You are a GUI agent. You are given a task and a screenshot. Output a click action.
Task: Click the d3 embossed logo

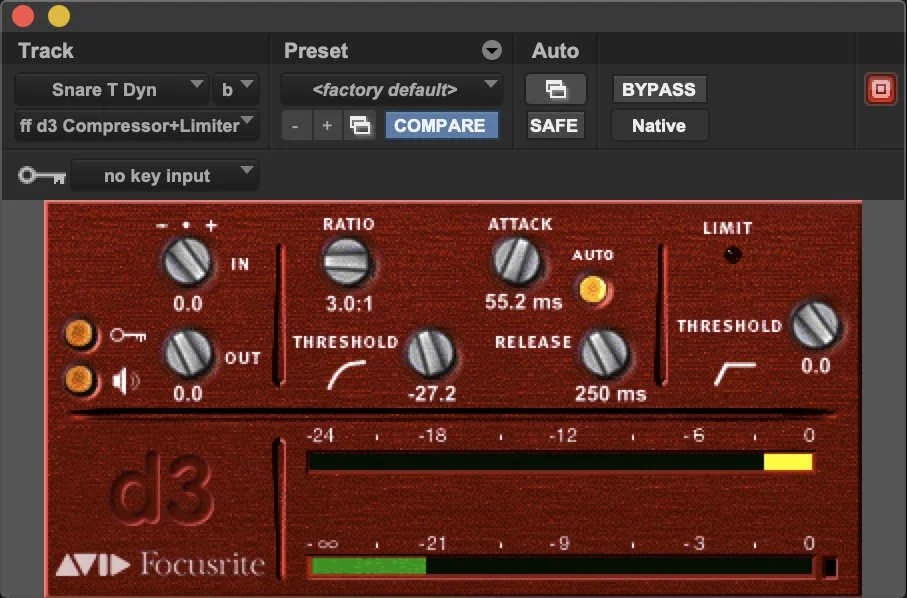click(x=162, y=489)
